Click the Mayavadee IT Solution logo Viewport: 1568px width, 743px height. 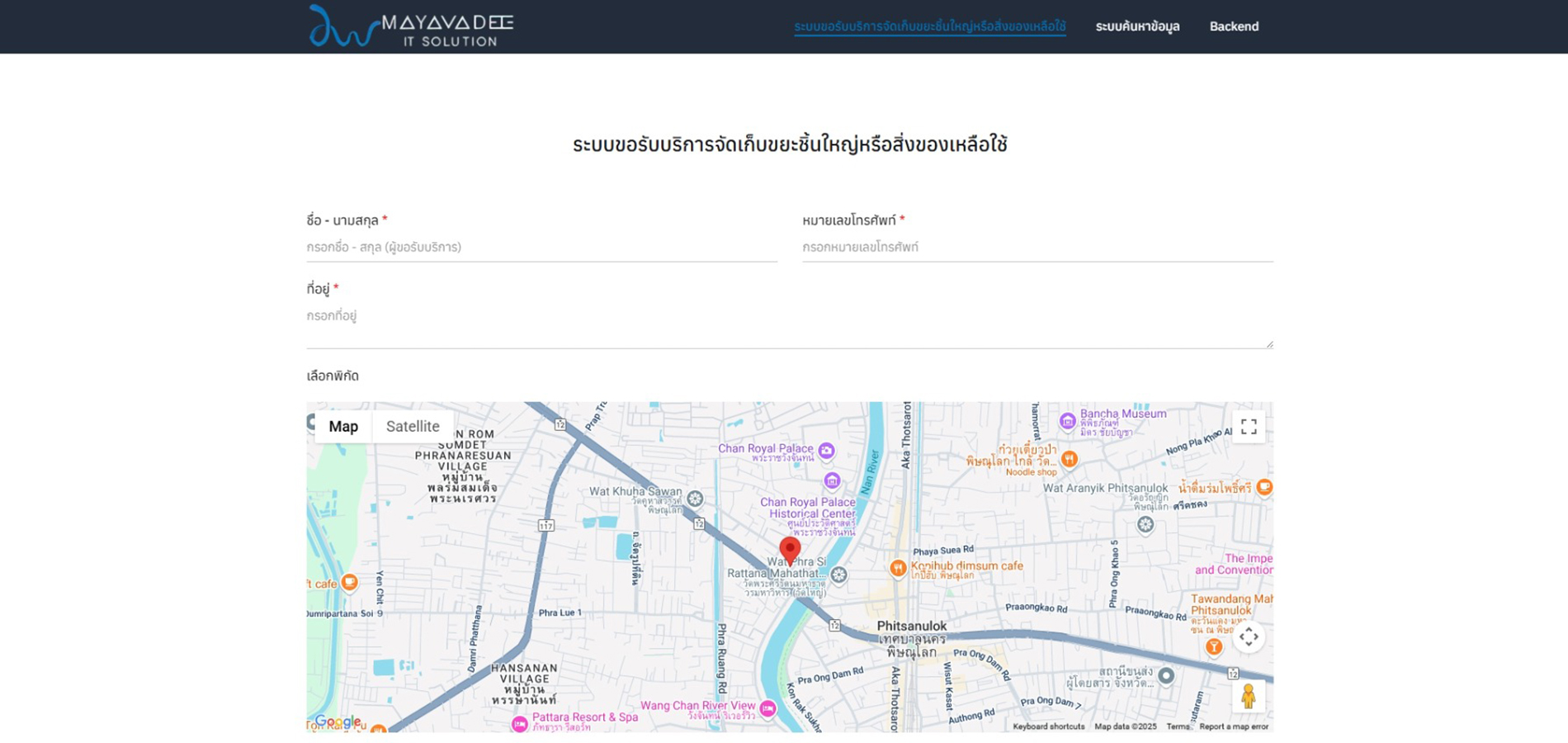[409, 26]
